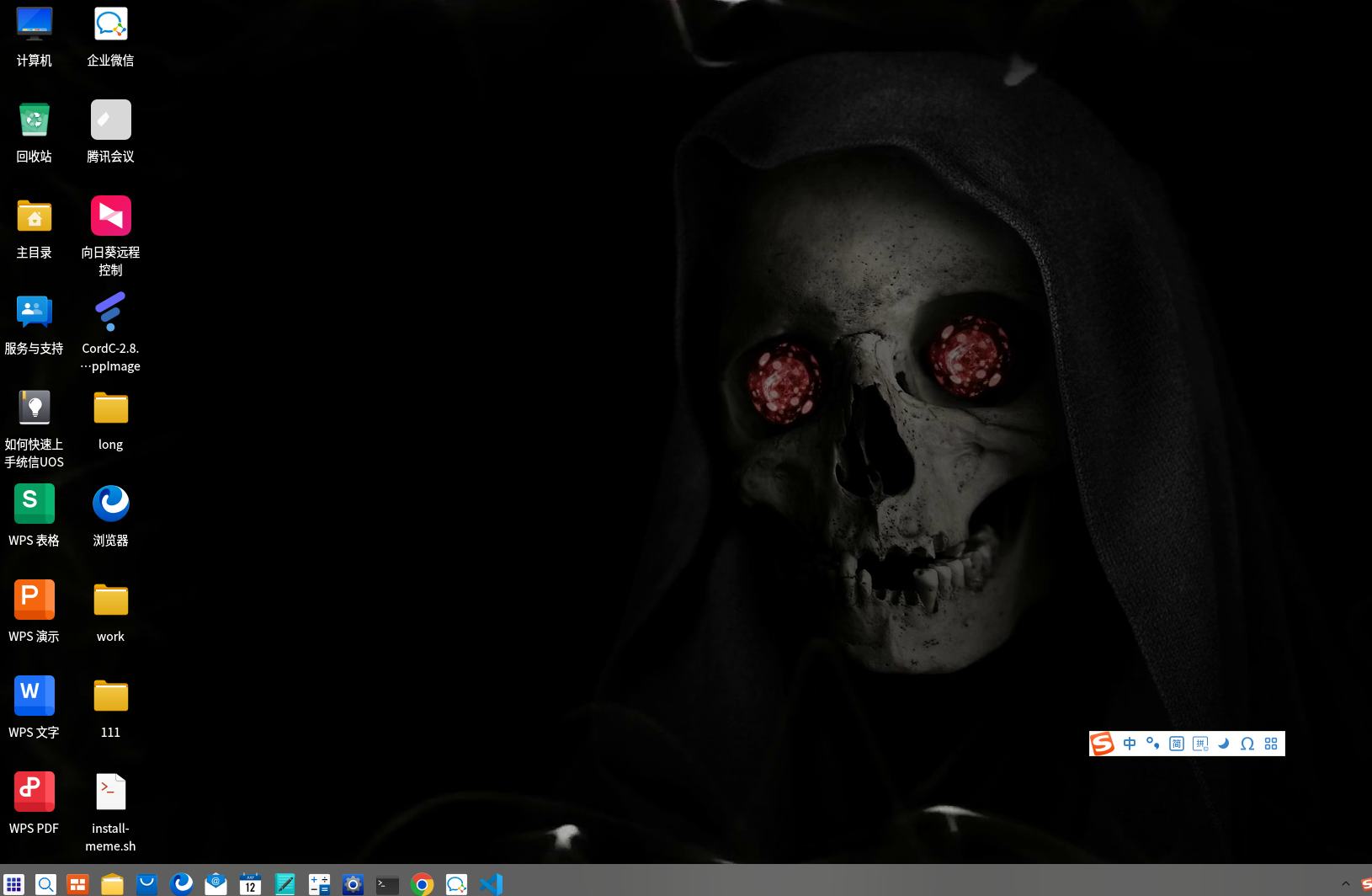Expand the system tray arrow
The height and width of the screenshot is (896, 1372).
(x=1345, y=883)
